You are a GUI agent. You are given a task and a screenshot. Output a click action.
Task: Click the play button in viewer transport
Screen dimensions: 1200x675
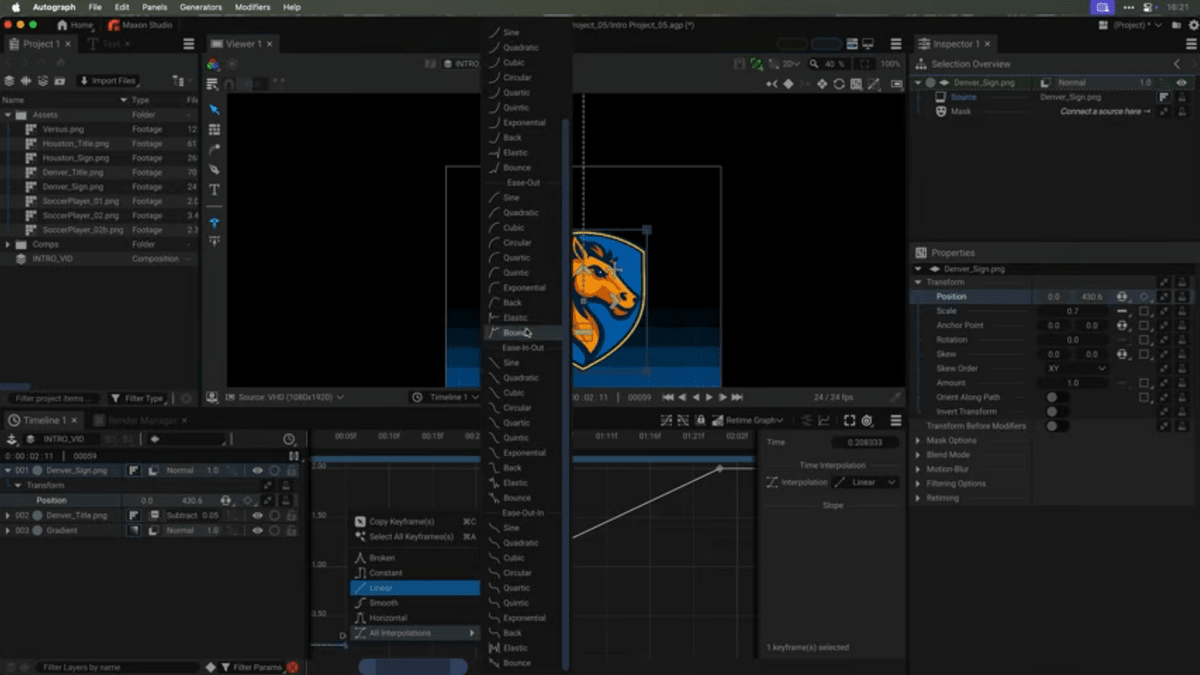click(x=709, y=397)
